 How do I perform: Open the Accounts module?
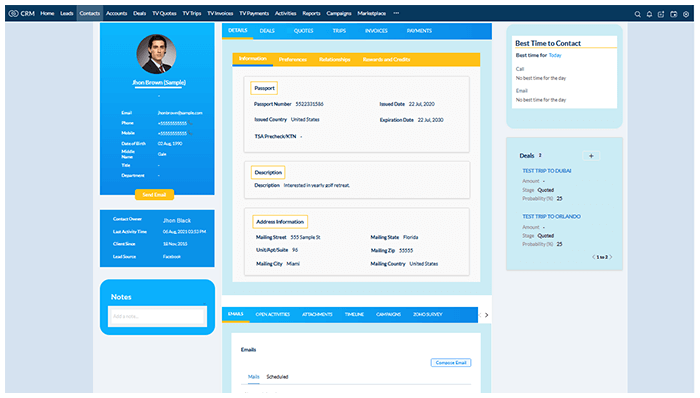coord(117,13)
